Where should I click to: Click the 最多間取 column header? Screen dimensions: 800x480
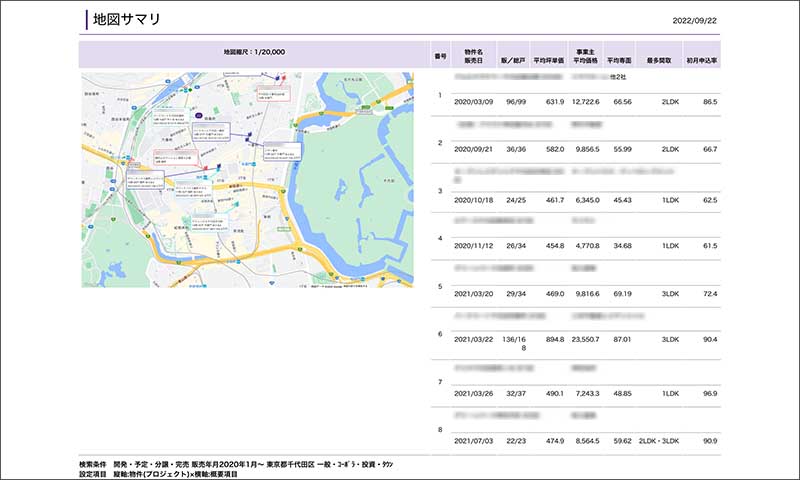point(659,60)
